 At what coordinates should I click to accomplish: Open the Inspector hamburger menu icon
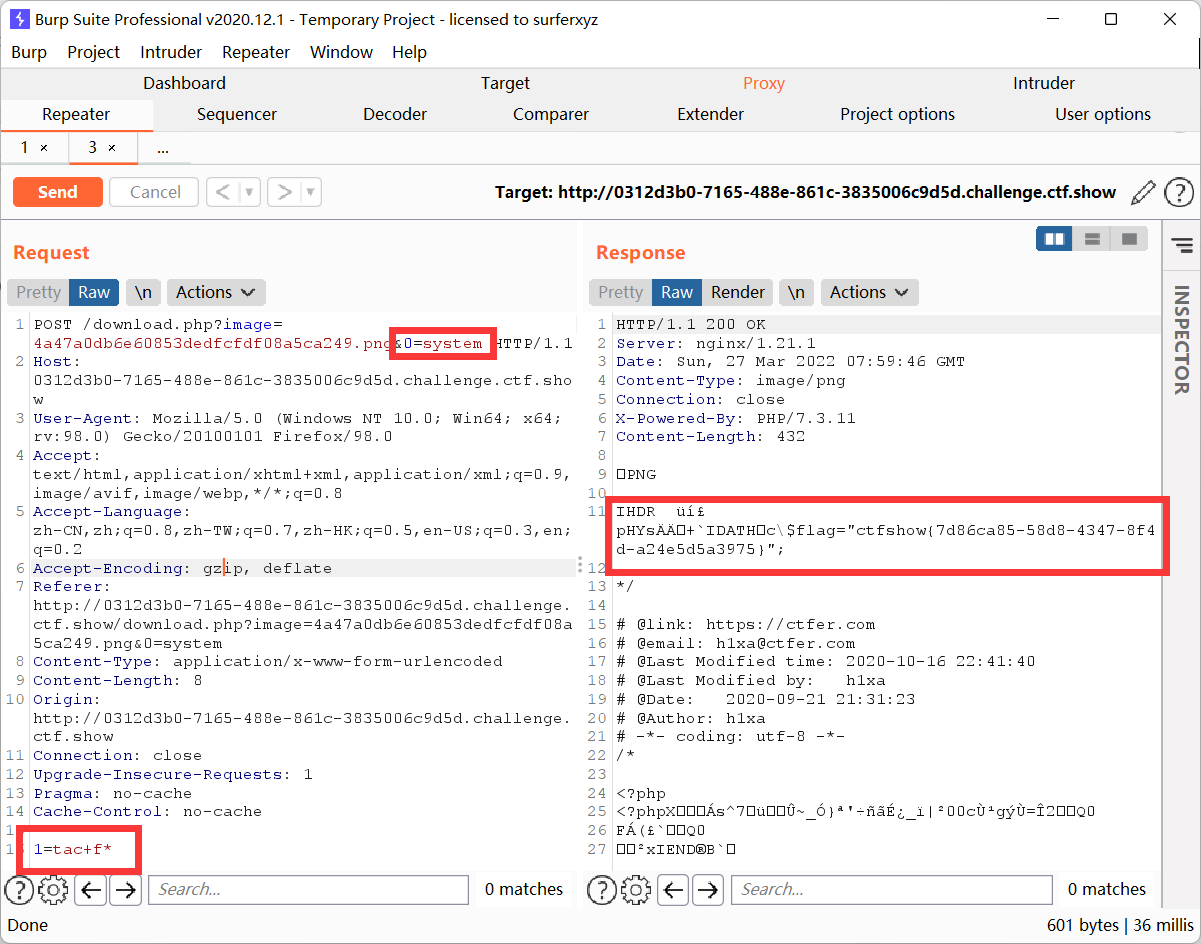coord(1182,245)
